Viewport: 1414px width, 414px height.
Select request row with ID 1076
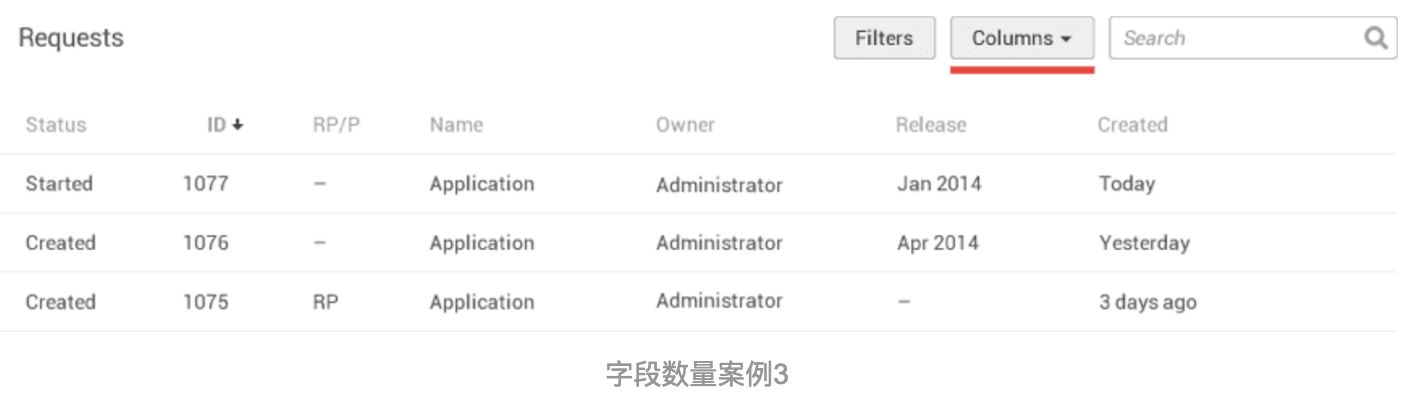(x=698, y=243)
